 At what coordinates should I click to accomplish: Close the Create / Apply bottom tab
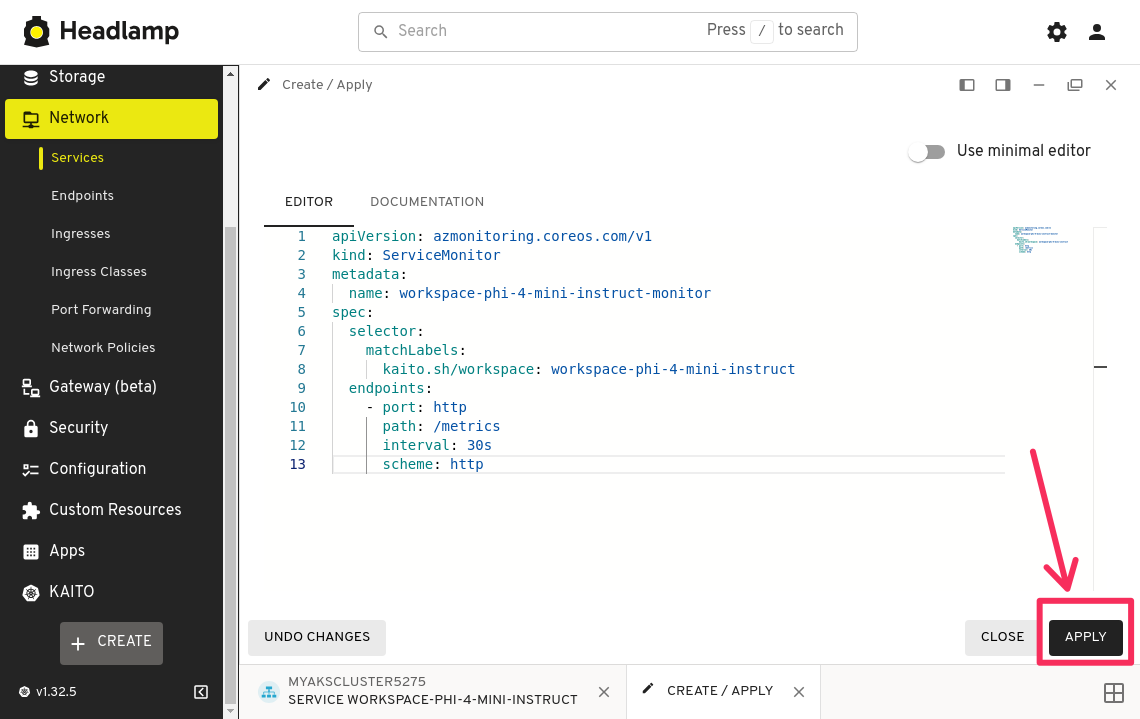(799, 692)
